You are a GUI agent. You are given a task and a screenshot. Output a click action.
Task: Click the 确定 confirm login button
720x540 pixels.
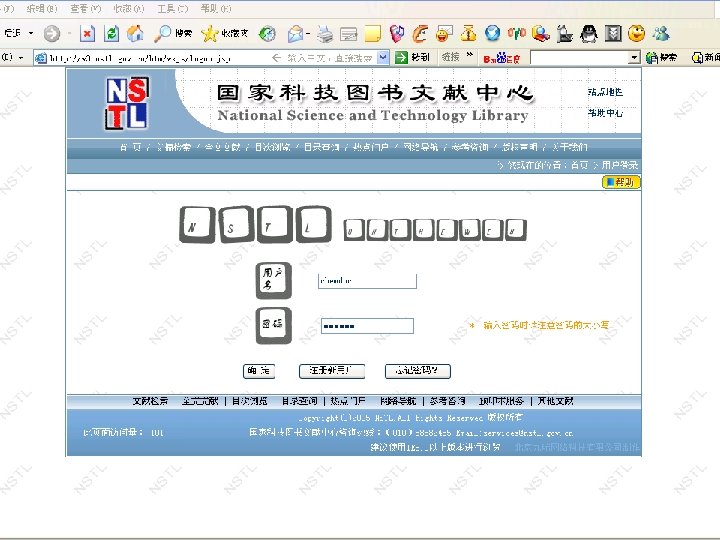(x=259, y=371)
